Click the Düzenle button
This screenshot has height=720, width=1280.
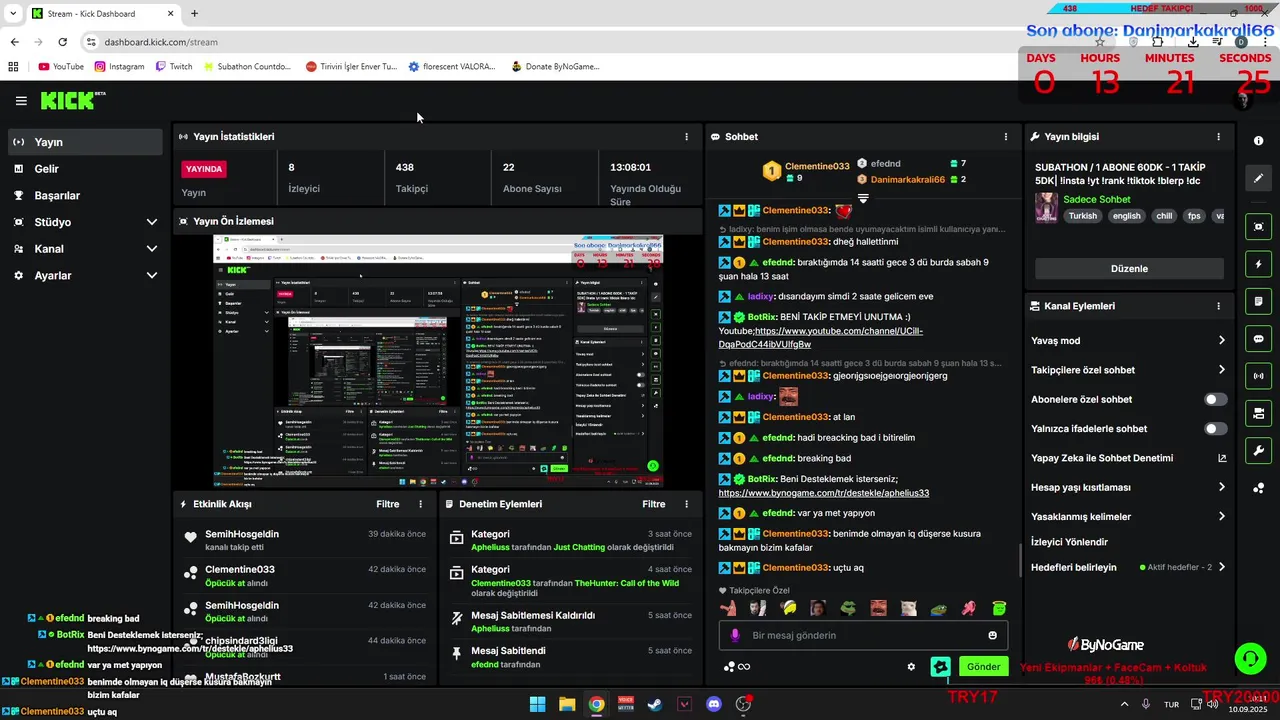pos(1129,269)
